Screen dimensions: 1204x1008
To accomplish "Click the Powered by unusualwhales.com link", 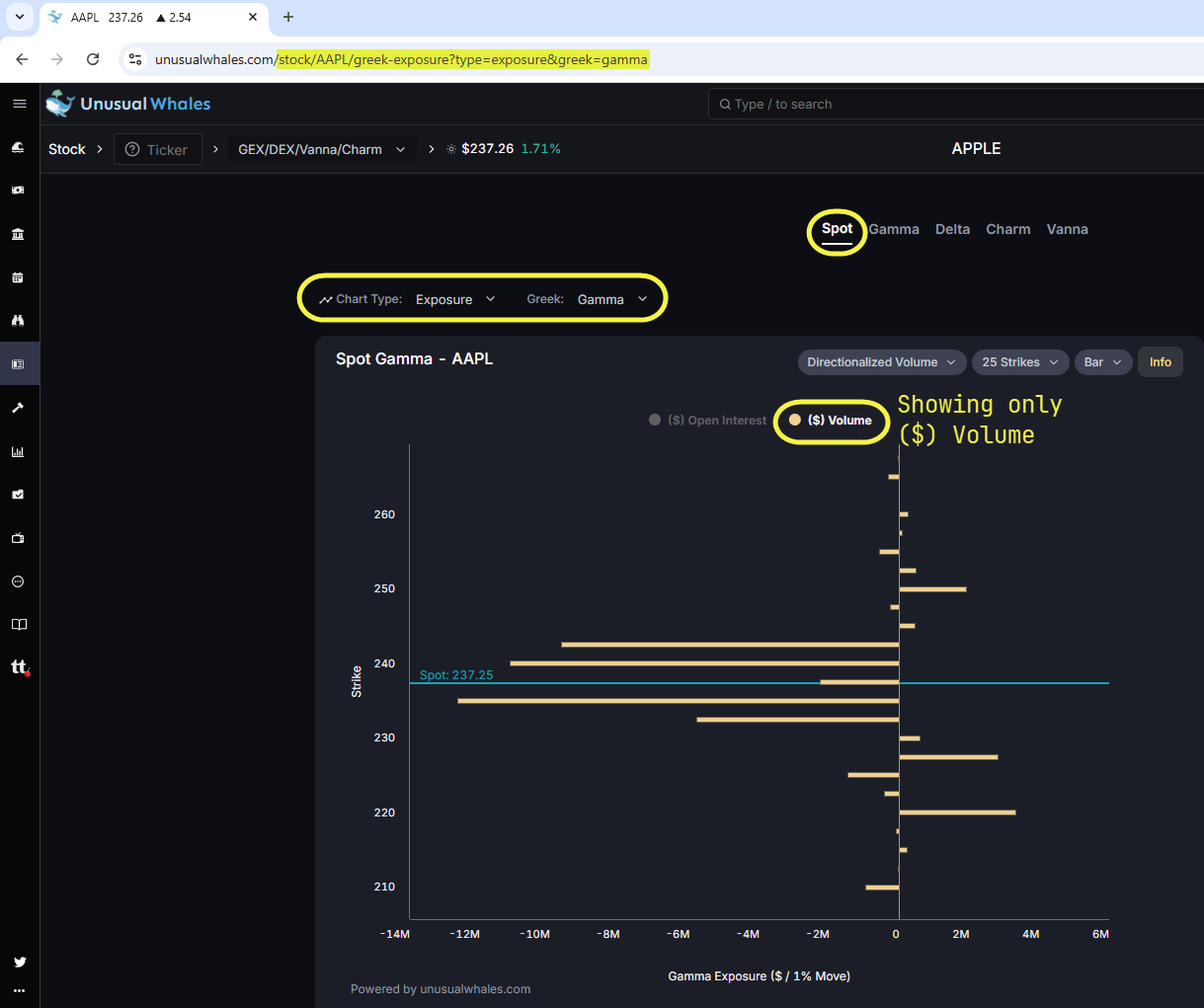I will pyautogui.click(x=441, y=989).
